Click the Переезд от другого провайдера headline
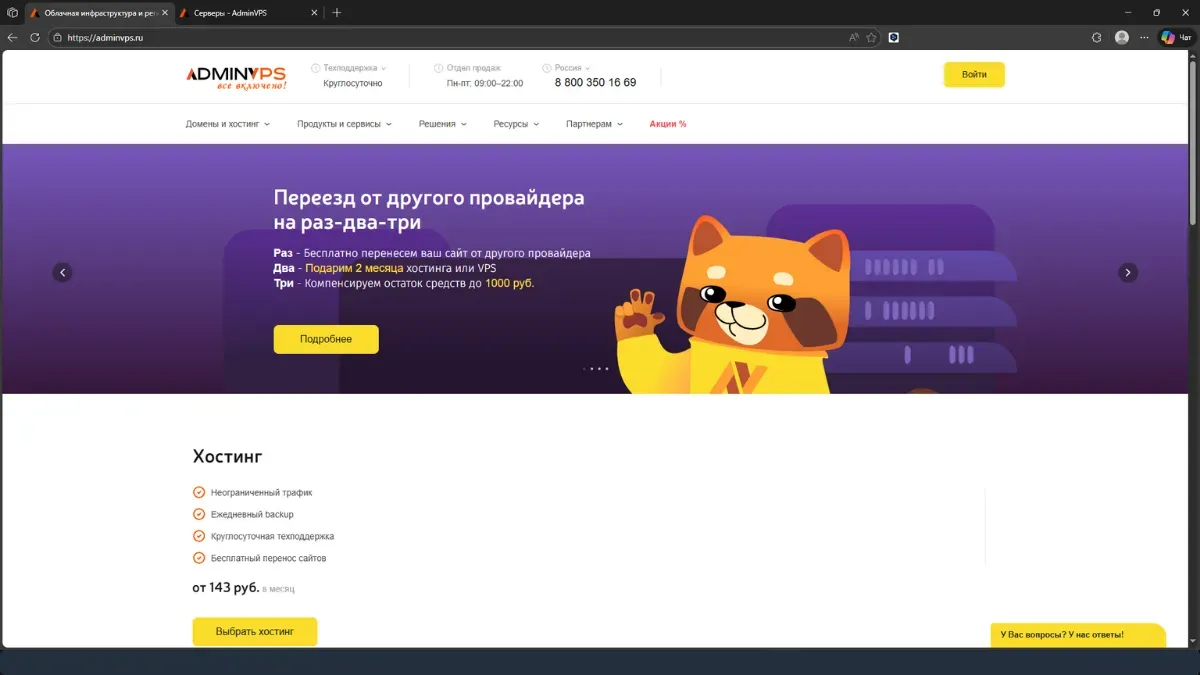Image resolution: width=1200 pixels, height=675 pixels. coord(429,209)
